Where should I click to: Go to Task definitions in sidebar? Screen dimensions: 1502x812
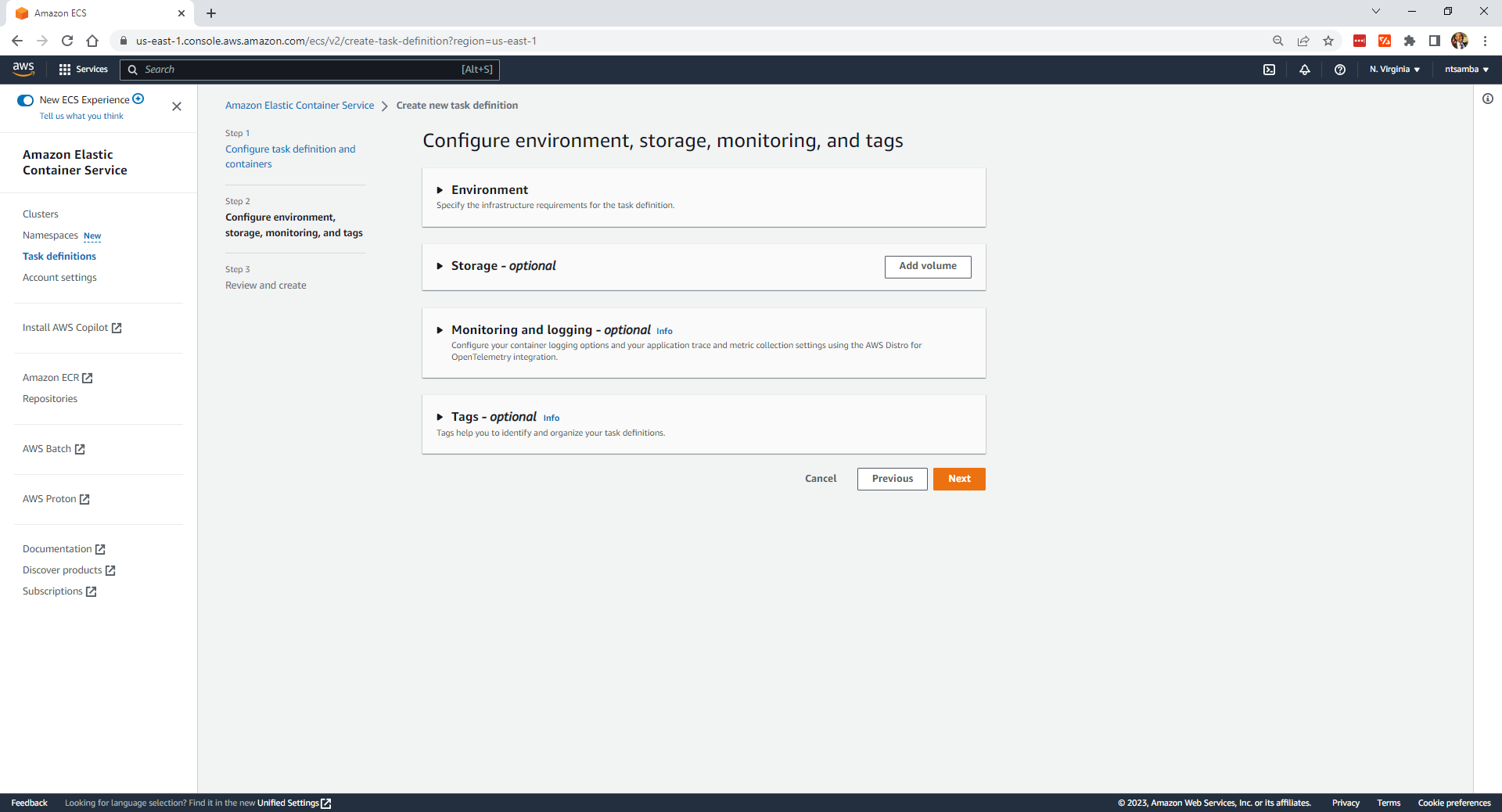coord(59,257)
